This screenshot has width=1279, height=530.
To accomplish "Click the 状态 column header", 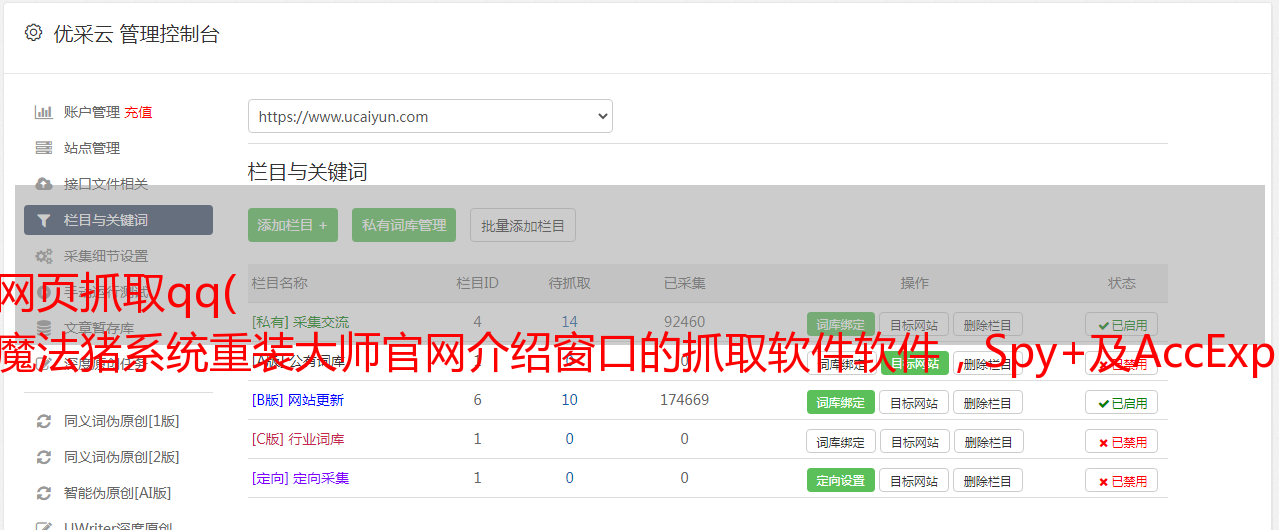I will click(1122, 283).
